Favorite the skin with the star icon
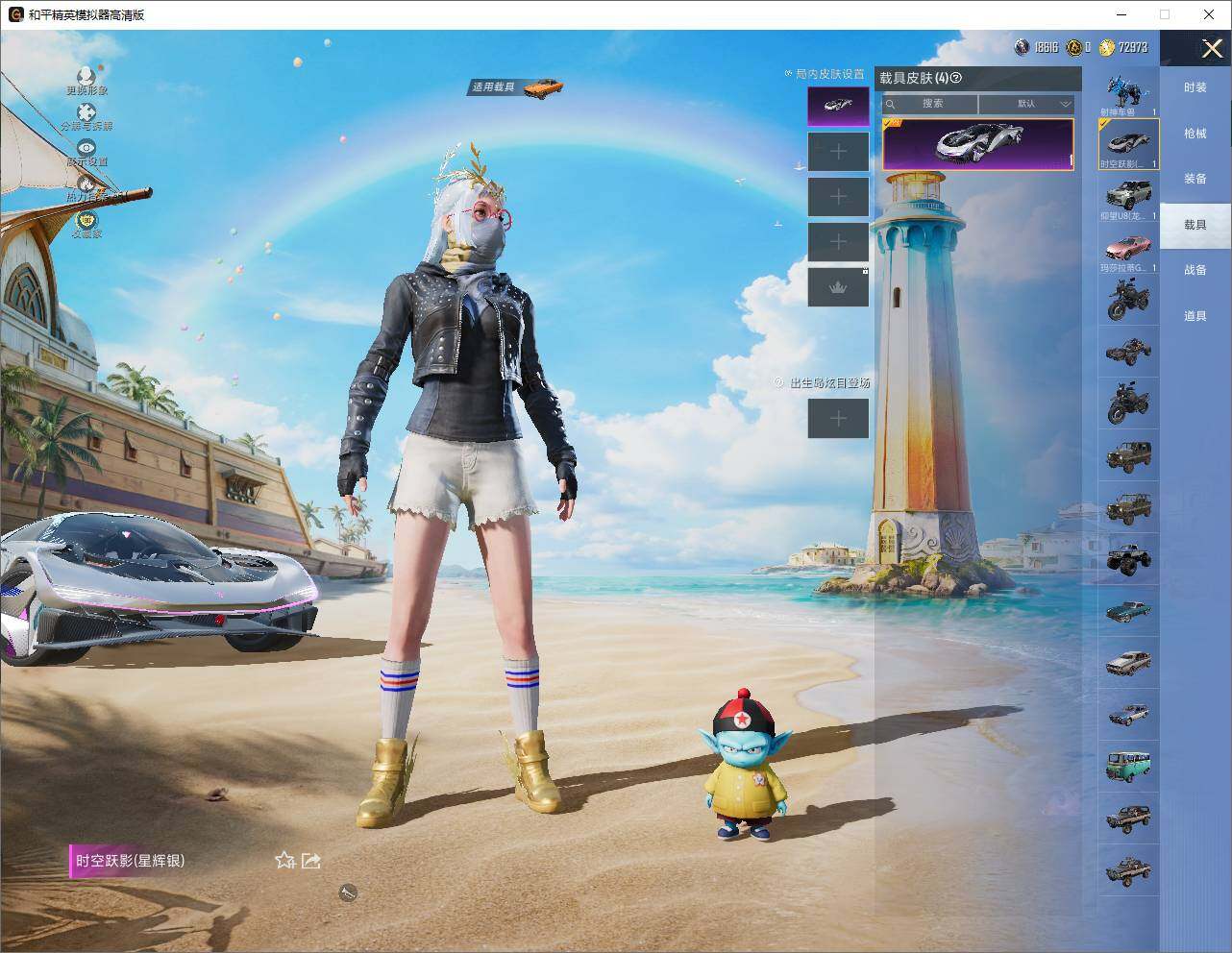1232x953 pixels. [284, 860]
